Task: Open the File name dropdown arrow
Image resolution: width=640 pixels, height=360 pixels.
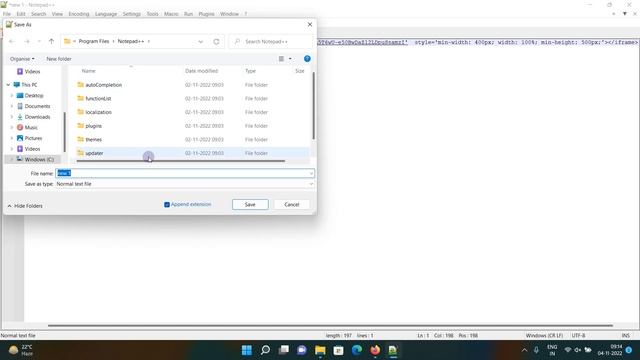Action: coord(311,173)
